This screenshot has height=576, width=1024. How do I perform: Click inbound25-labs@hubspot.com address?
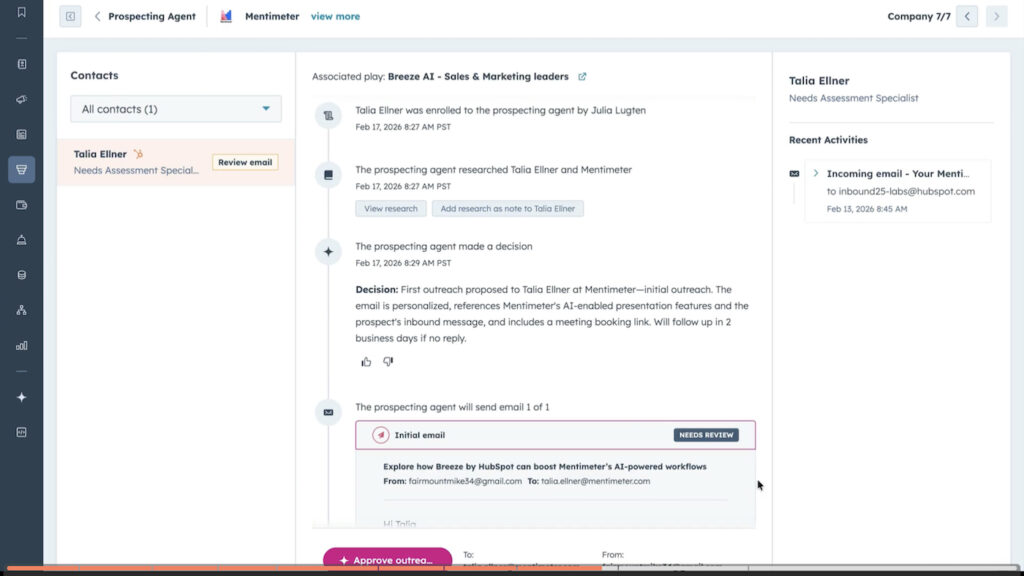[x=906, y=191]
